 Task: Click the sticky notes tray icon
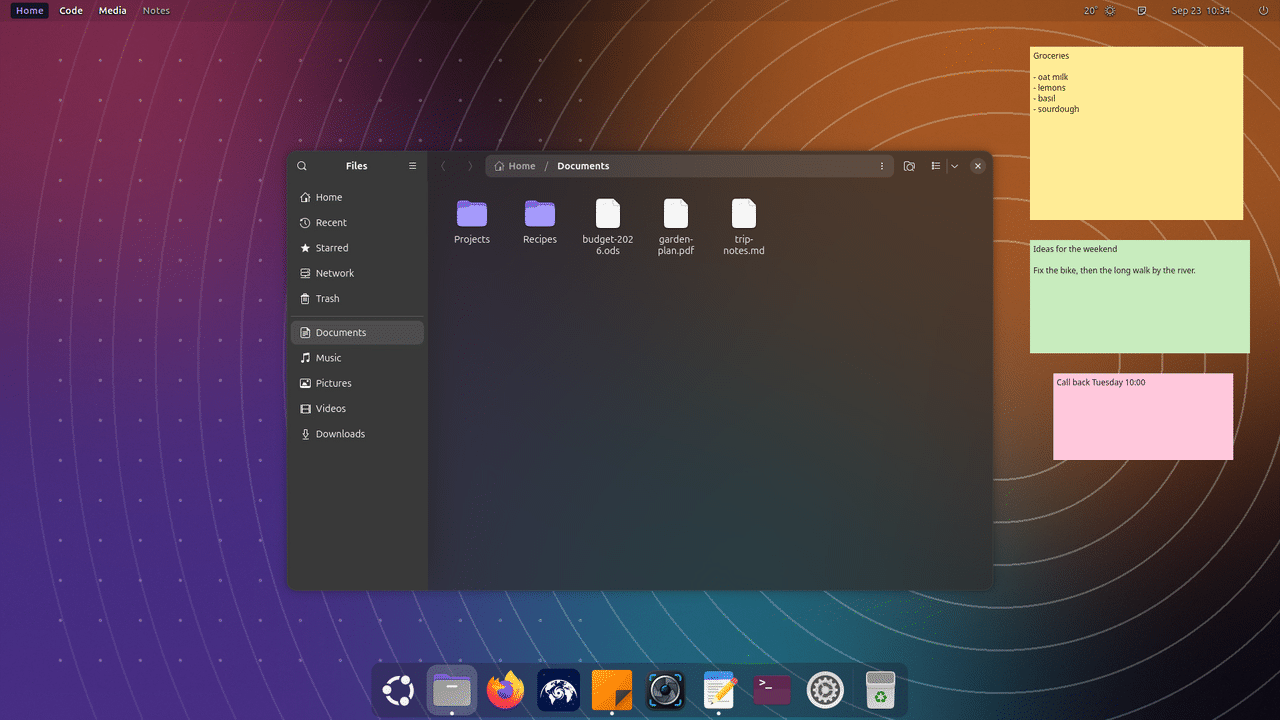pyautogui.click(x=1142, y=11)
